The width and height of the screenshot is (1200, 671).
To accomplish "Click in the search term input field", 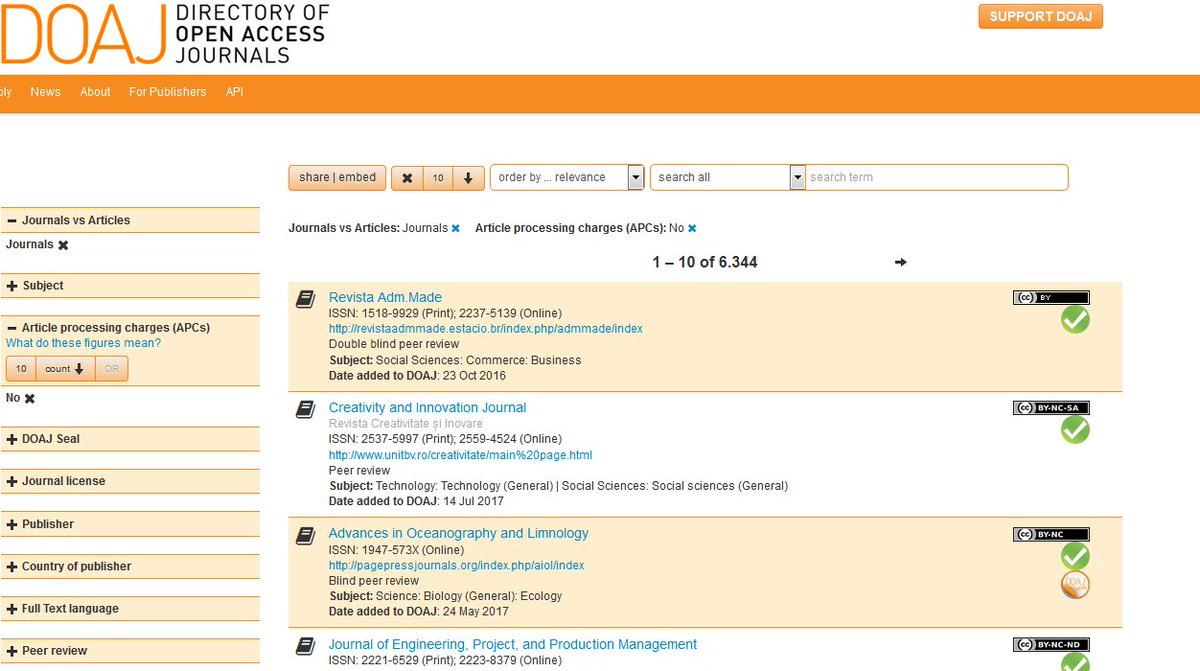I will [x=937, y=177].
